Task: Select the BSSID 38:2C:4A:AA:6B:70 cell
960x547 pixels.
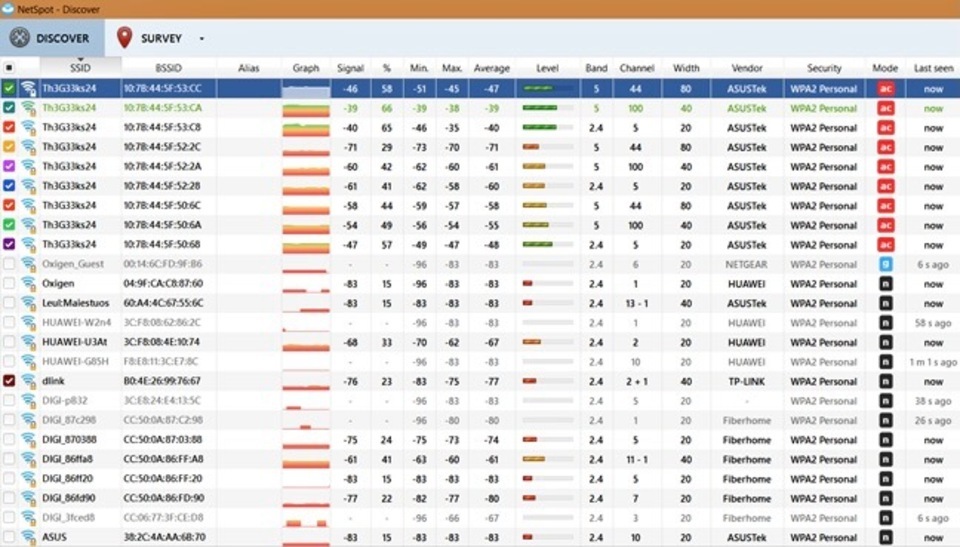Action: click(x=163, y=537)
